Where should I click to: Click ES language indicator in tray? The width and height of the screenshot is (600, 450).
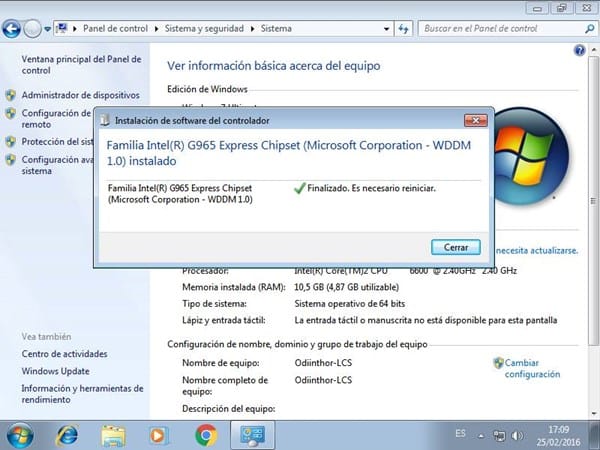pyautogui.click(x=461, y=433)
